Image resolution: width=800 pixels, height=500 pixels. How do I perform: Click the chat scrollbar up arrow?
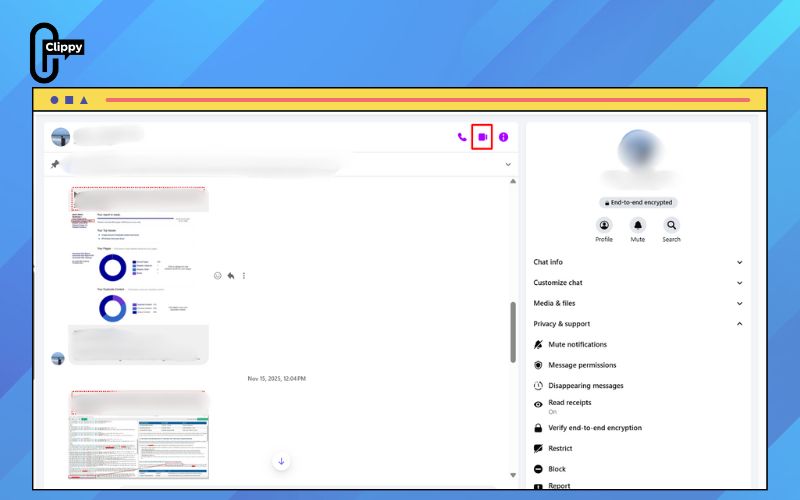point(513,181)
